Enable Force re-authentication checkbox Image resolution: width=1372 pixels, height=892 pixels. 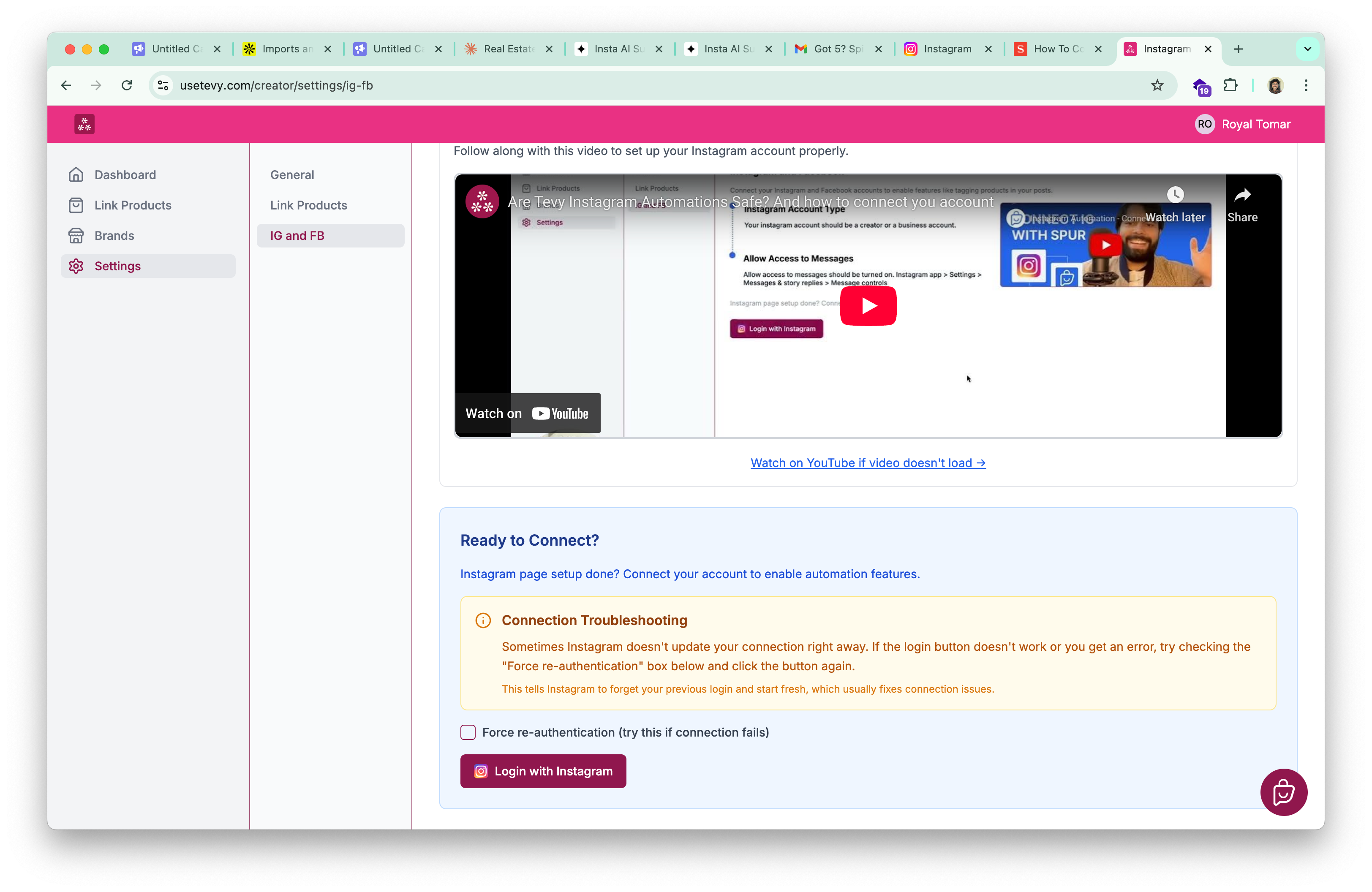click(x=468, y=732)
